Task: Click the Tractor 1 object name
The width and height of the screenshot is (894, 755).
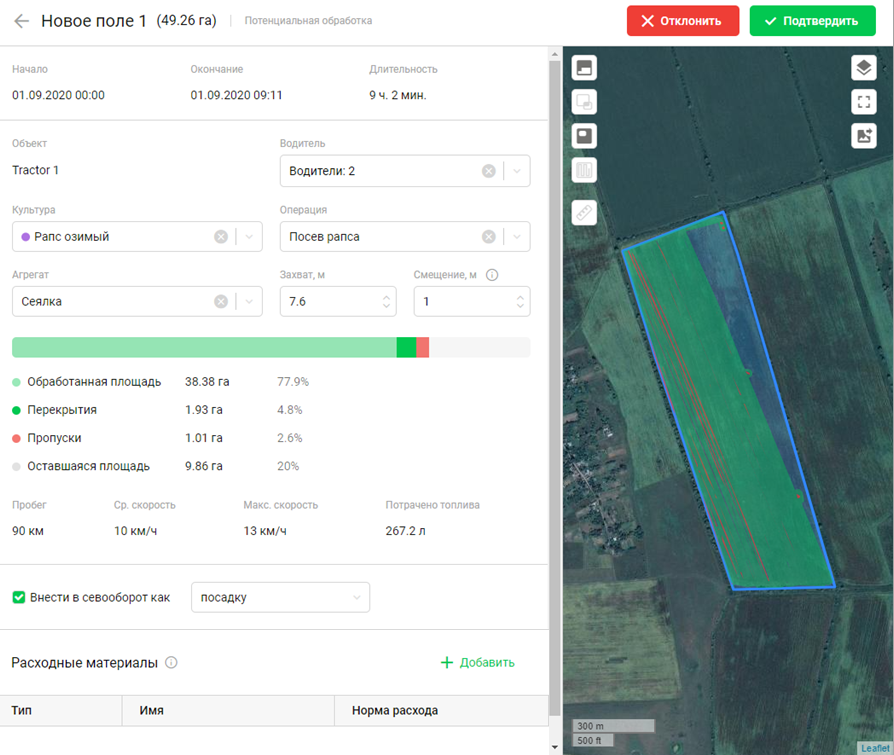Action: (35, 170)
